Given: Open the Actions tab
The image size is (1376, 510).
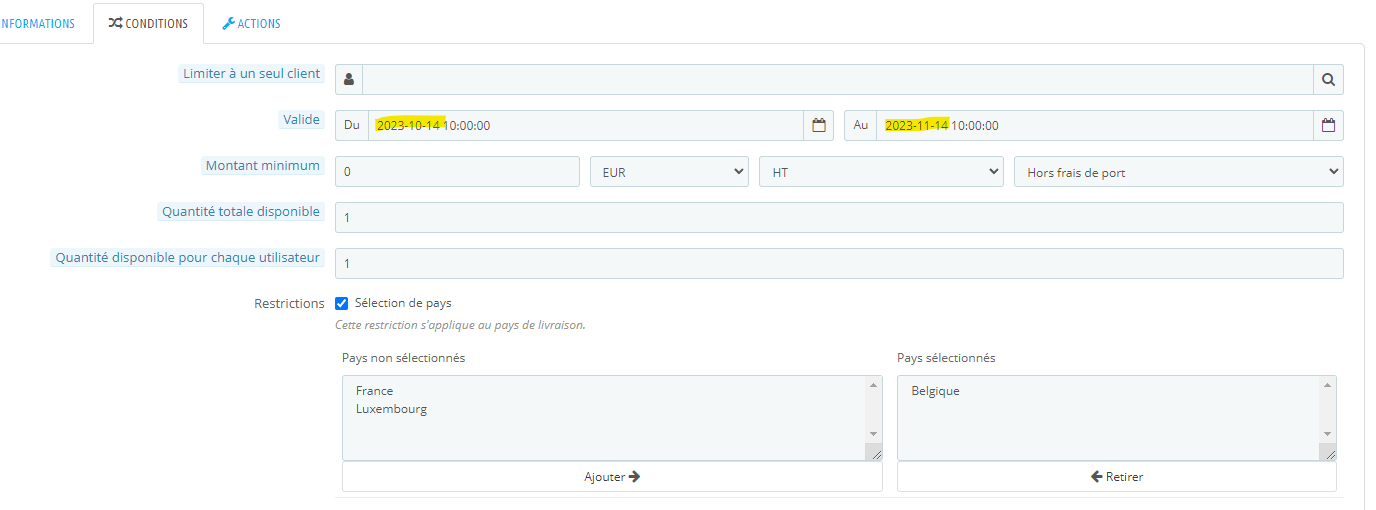Looking at the screenshot, I should (x=251, y=23).
